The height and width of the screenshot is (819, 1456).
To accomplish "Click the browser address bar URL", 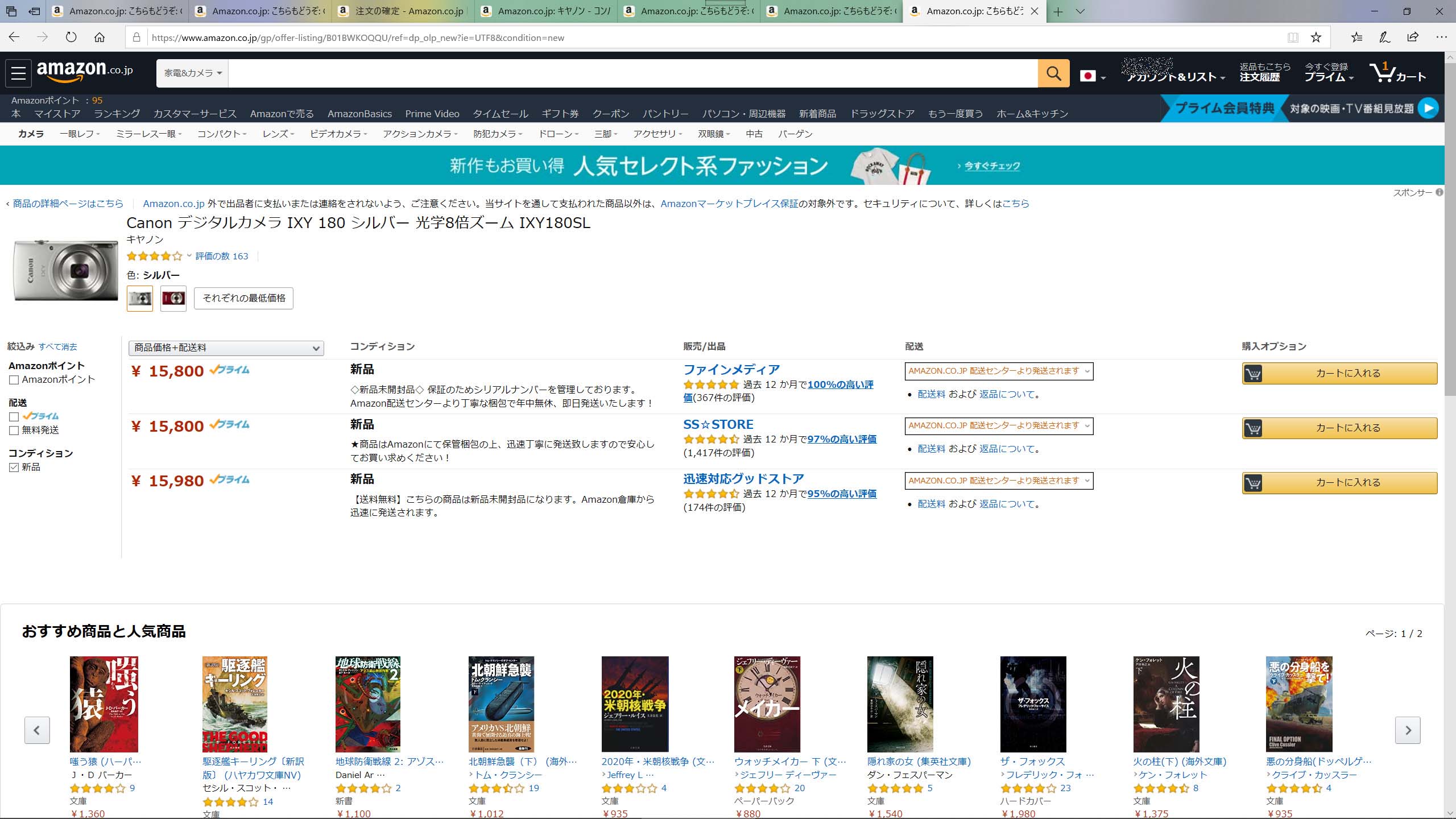I will [x=358, y=38].
